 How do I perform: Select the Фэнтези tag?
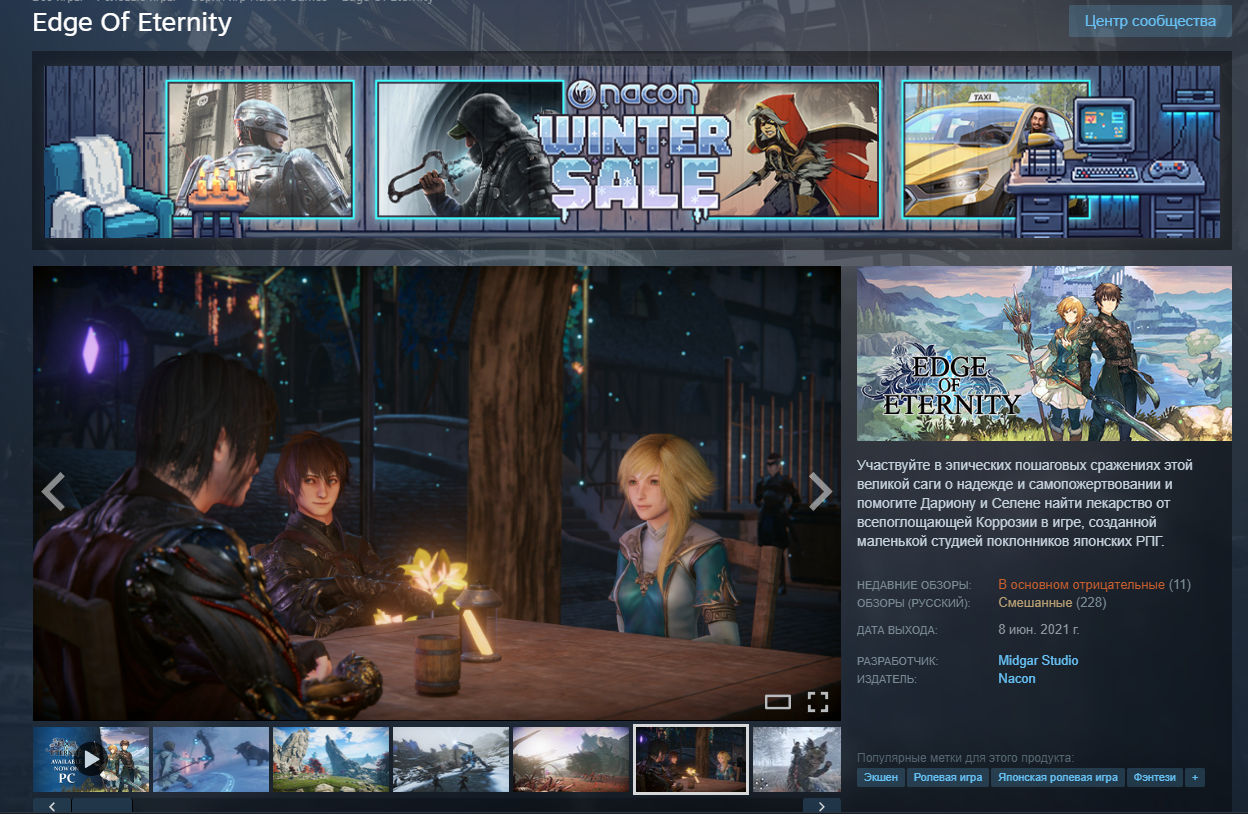tap(1155, 777)
